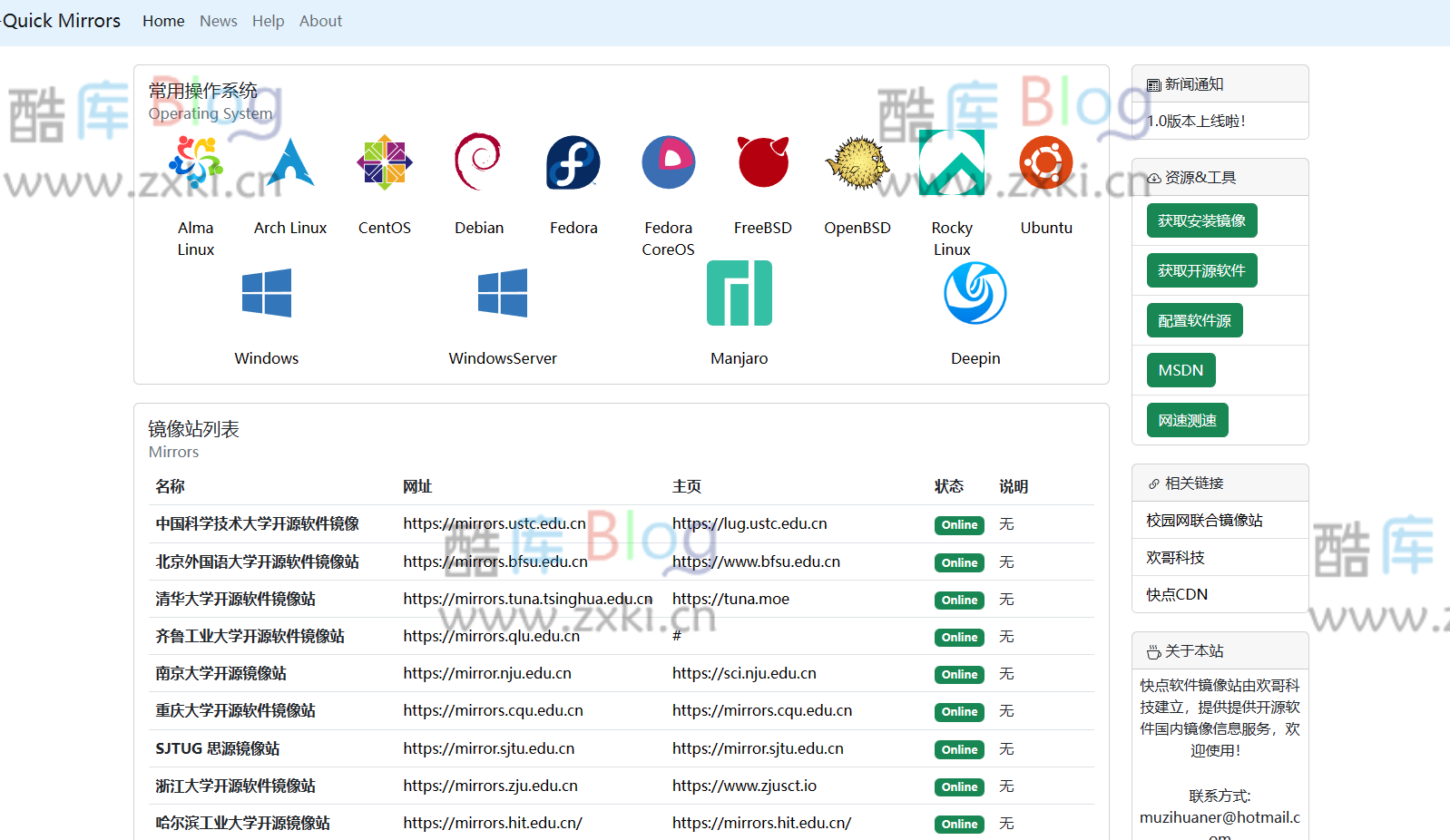1450x840 pixels.
Task: Click the Alma Linux logo icon
Action: 195,162
